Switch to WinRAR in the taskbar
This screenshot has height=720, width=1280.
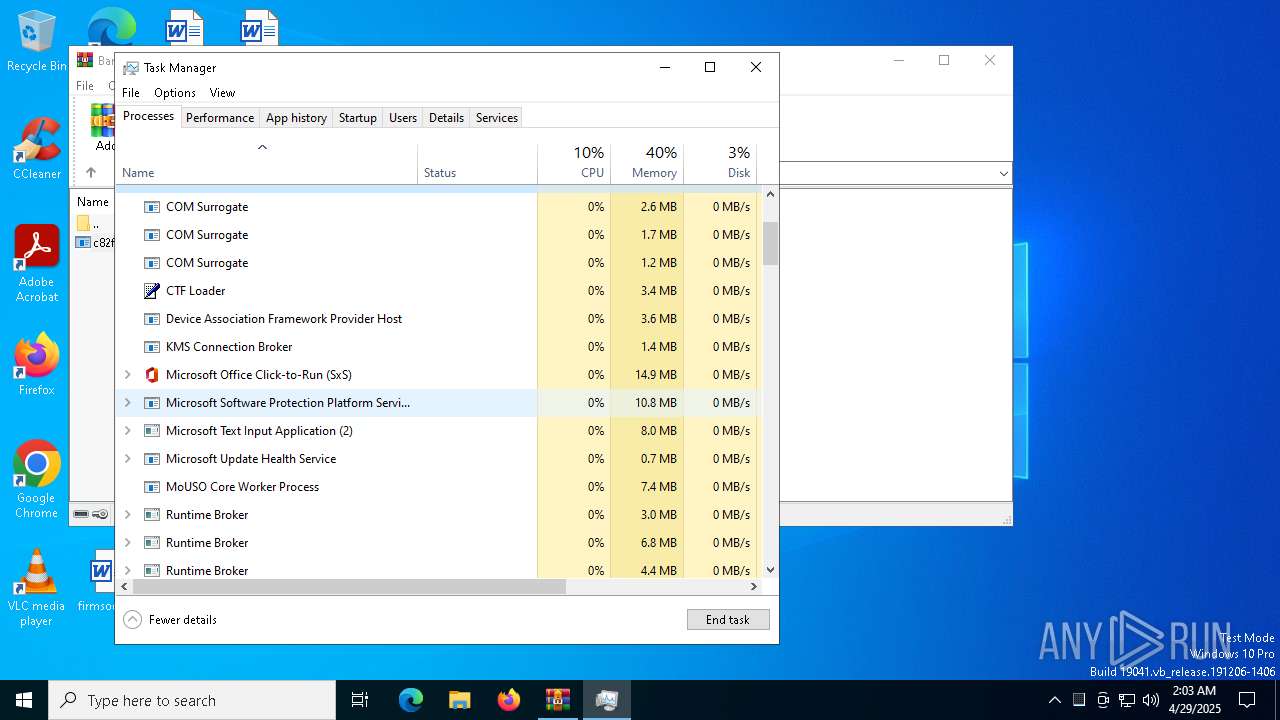click(x=557, y=700)
